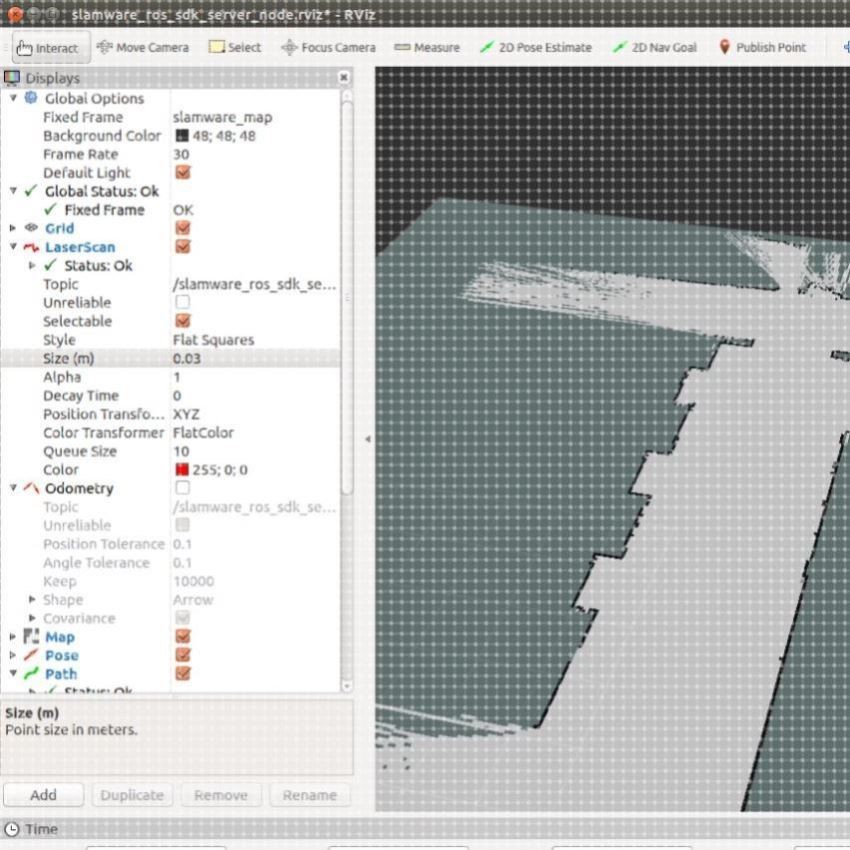Screen dimensions: 850x850
Task: Click the left panel collapse arrow handle
Action: (x=368, y=439)
